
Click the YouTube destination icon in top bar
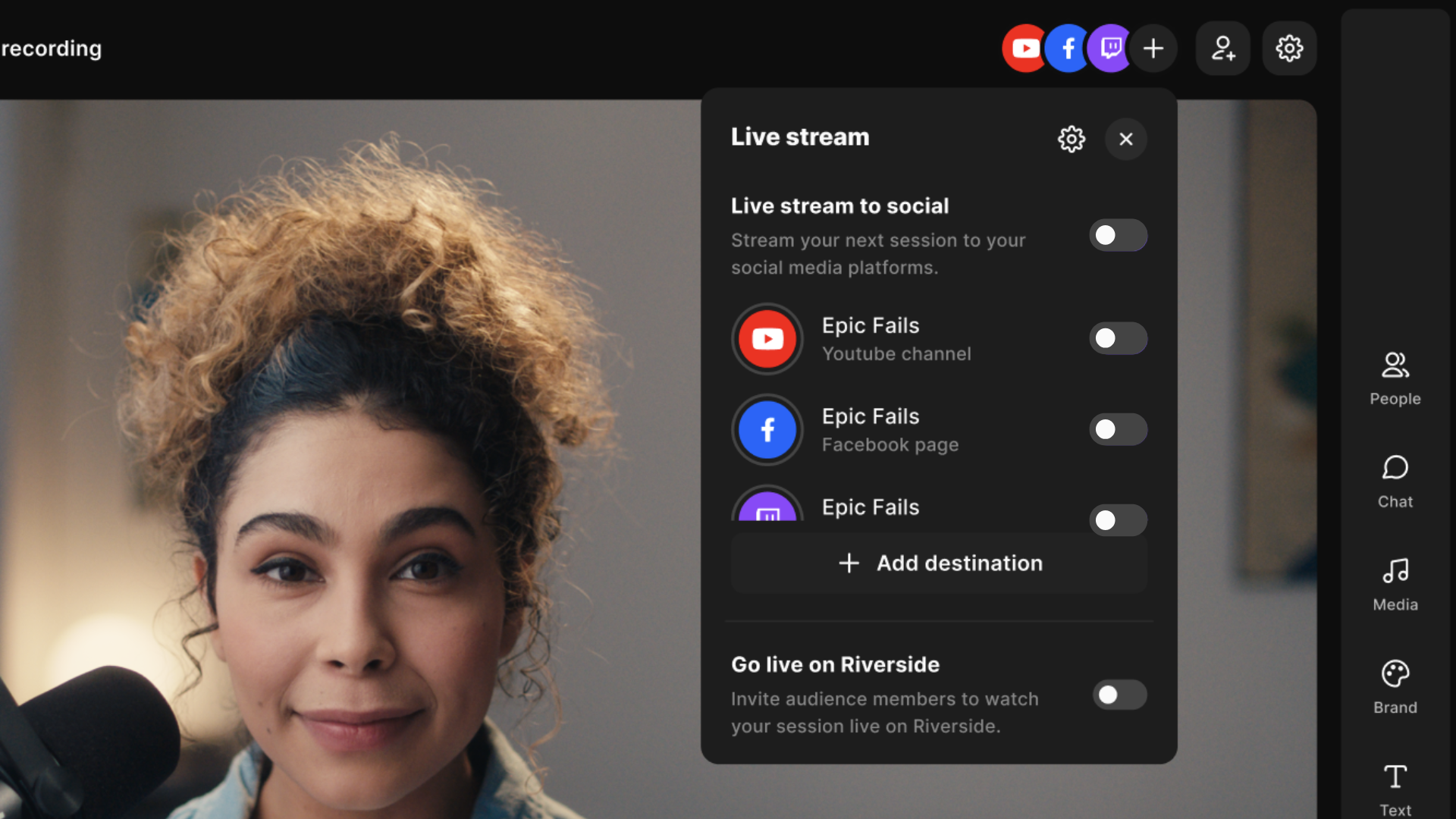[1023, 49]
